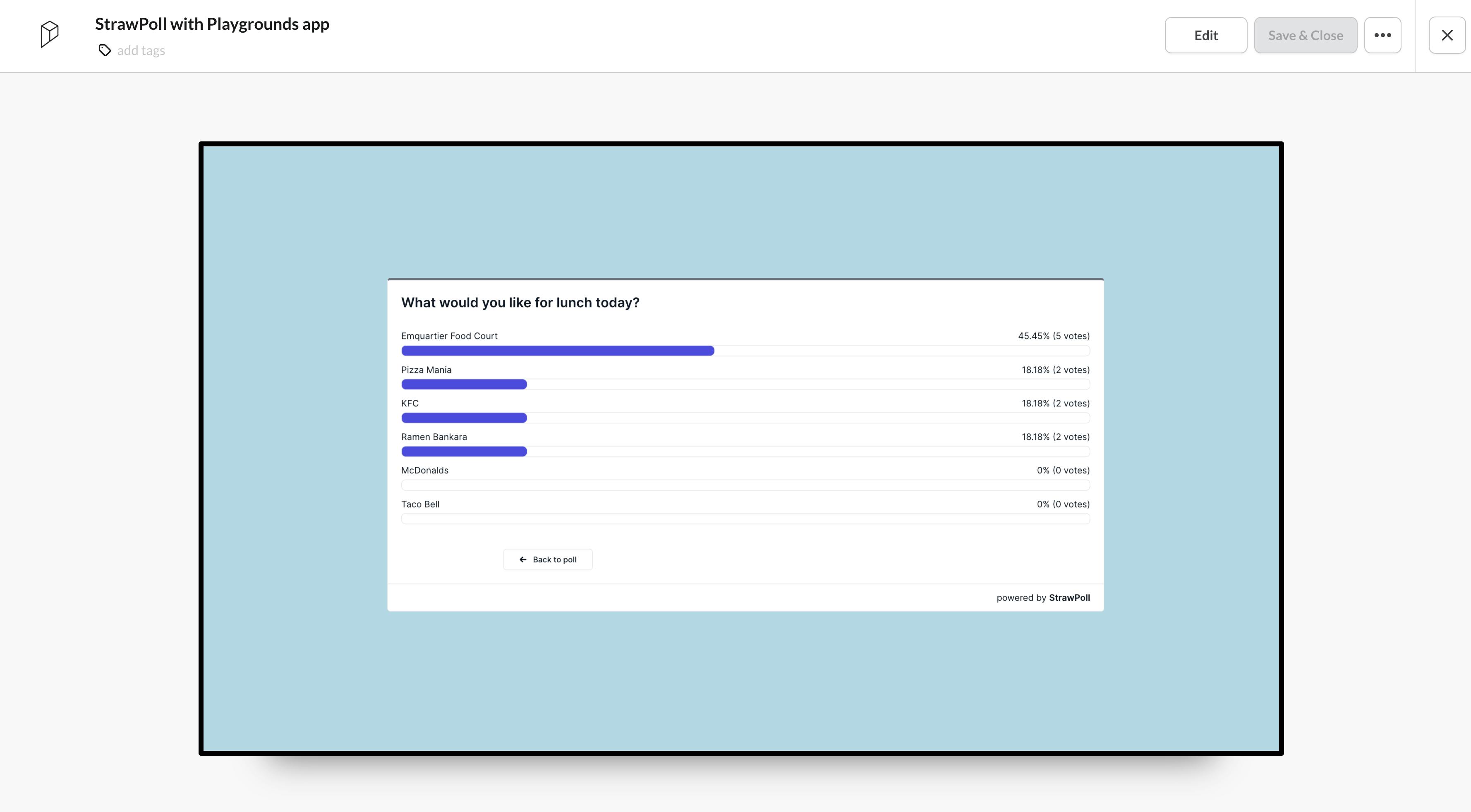Viewport: 1471px width, 812px height.
Task: Click the back arrow inside Back to poll
Action: click(522, 559)
